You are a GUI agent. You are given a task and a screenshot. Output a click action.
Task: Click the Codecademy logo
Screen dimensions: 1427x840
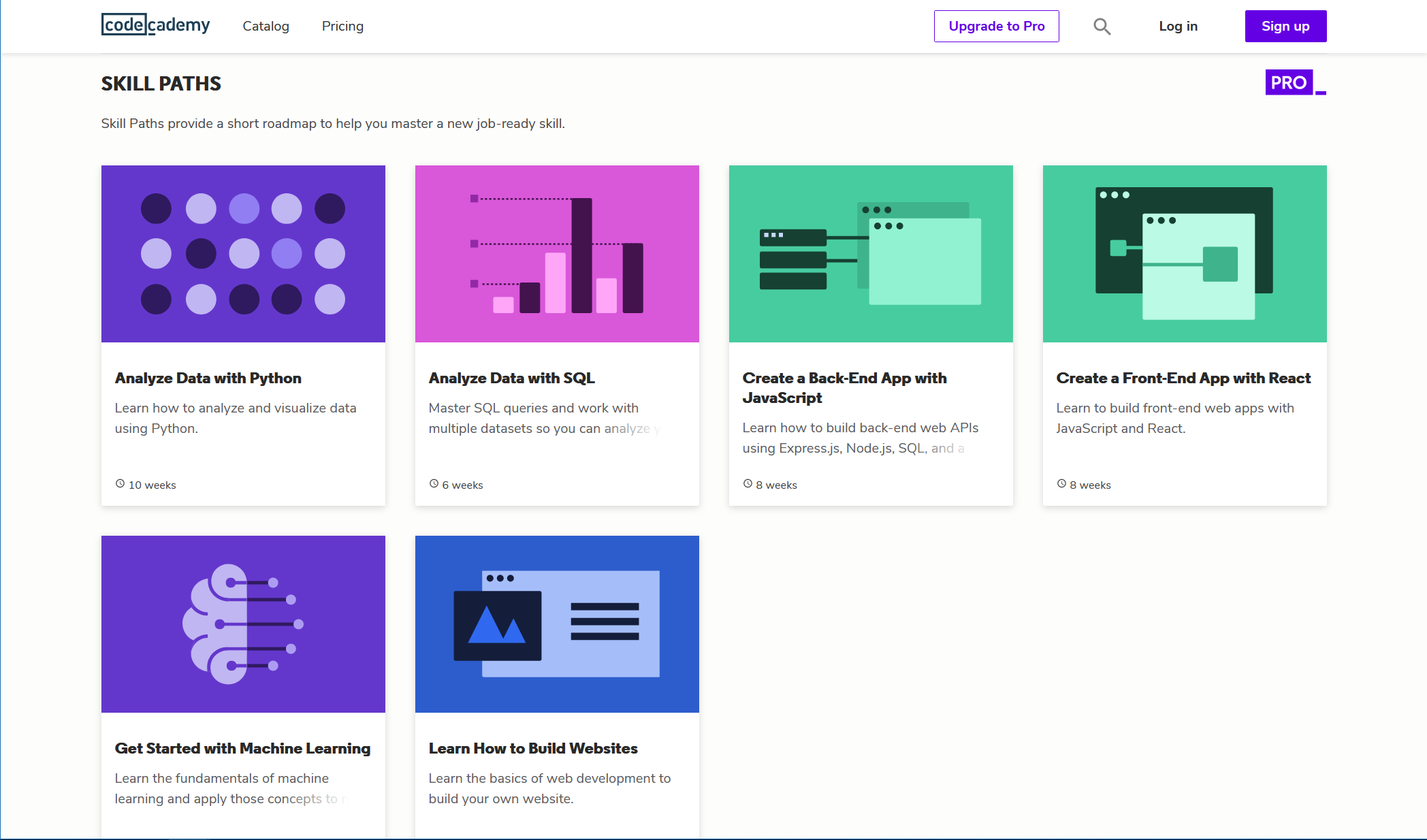coord(155,25)
